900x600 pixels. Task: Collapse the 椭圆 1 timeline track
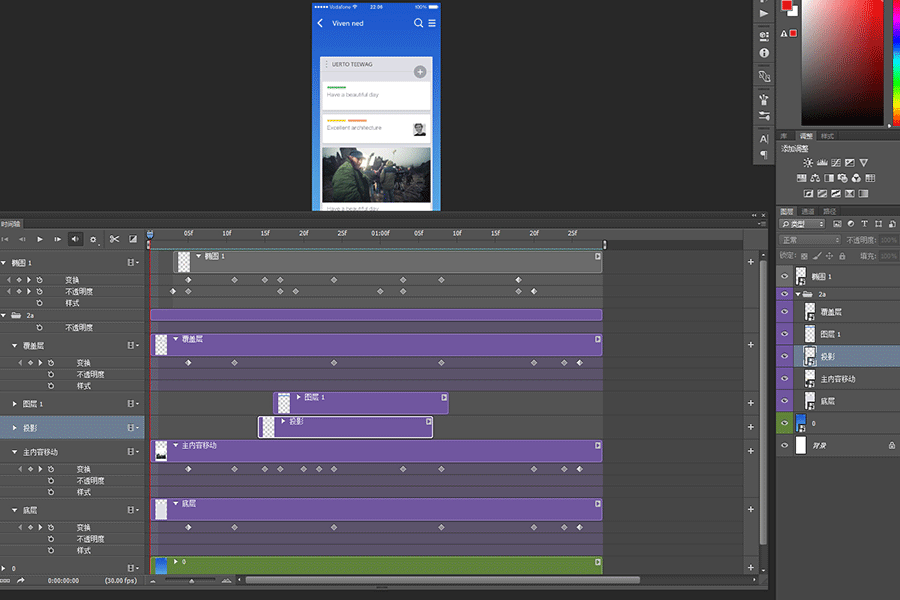[x=3, y=263]
